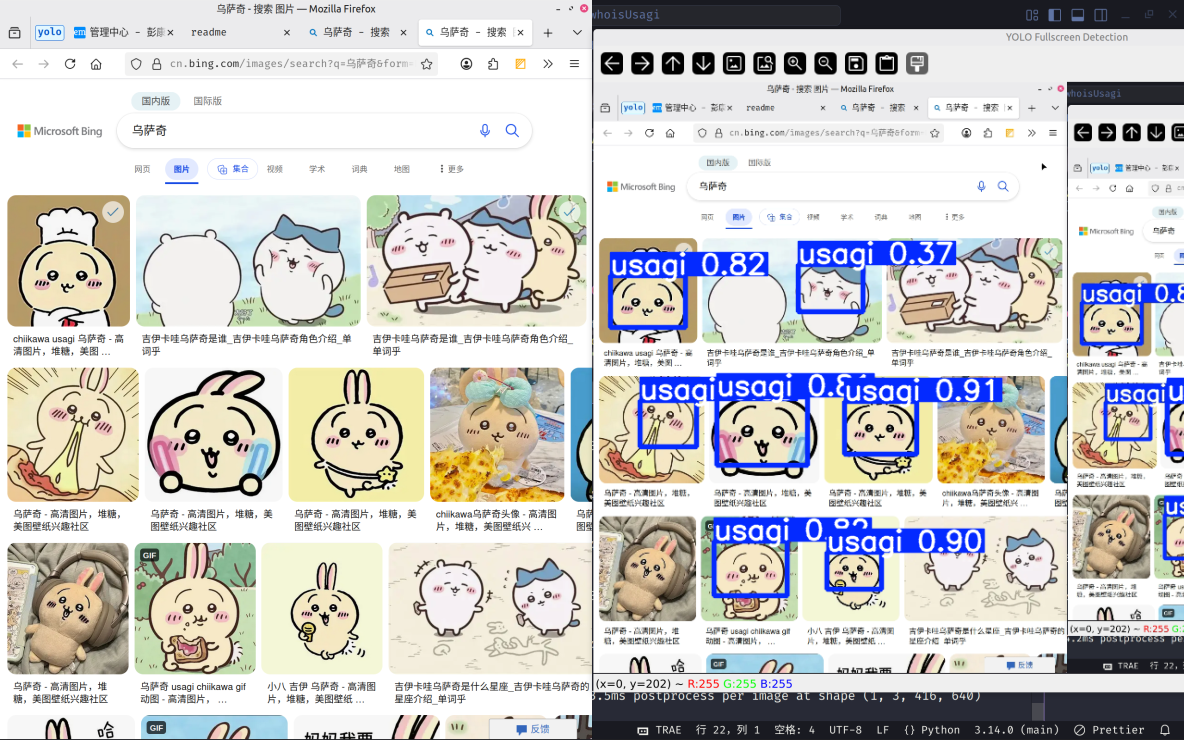Zoom out using the magnifier-minus icon
Image resolution: width=1184 pixels, height=740 pixels.
824,63
